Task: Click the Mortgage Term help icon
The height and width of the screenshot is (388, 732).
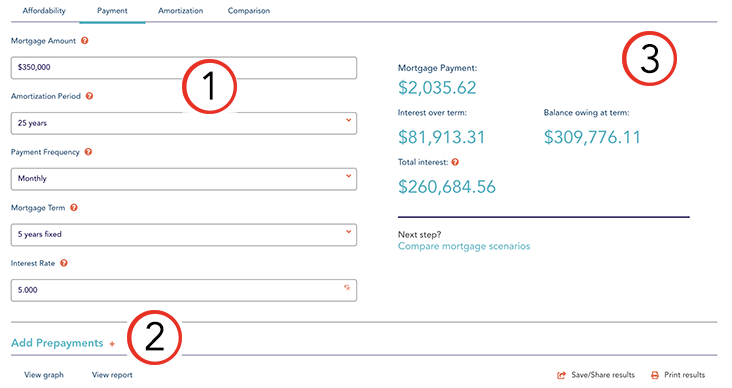Action: [x=74, y=208]
